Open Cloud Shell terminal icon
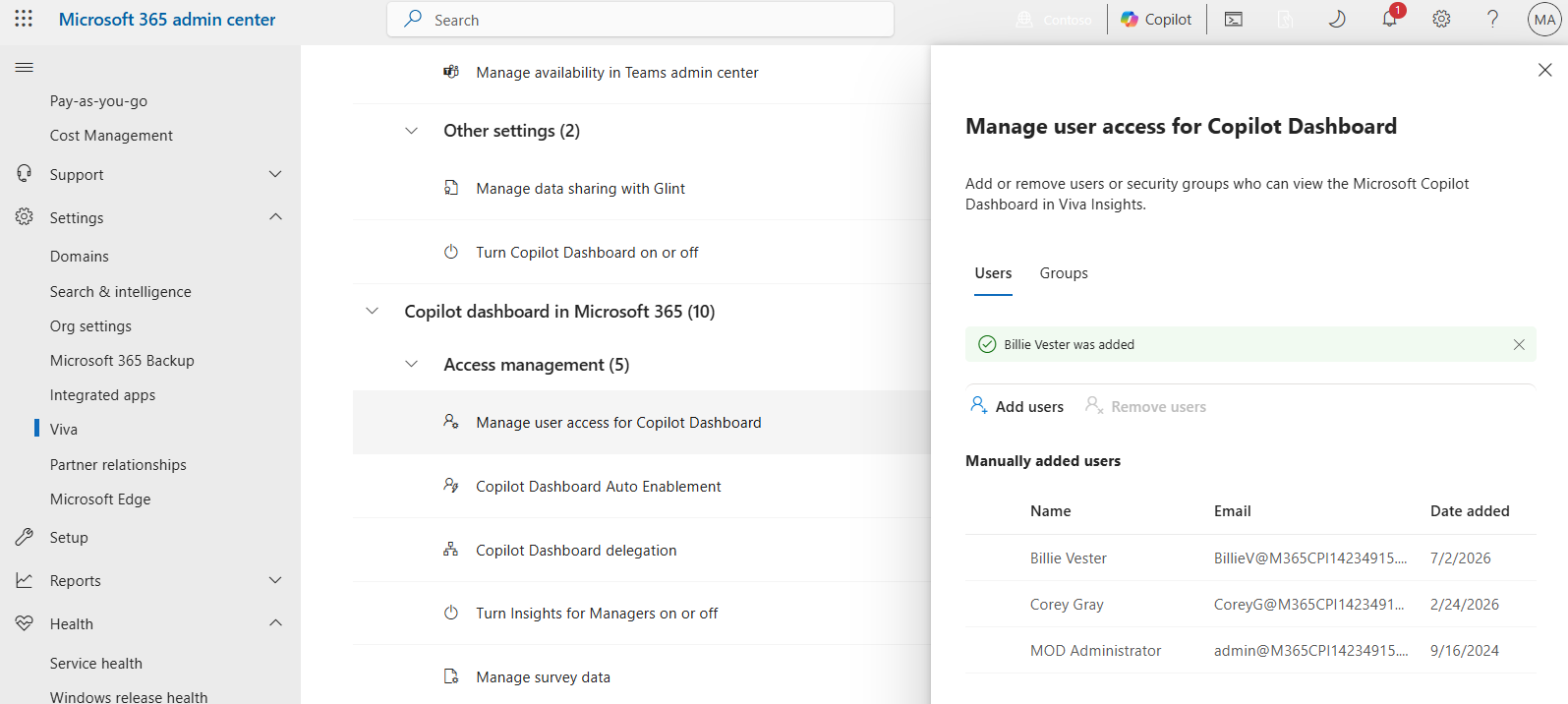 click(1234, 19)
